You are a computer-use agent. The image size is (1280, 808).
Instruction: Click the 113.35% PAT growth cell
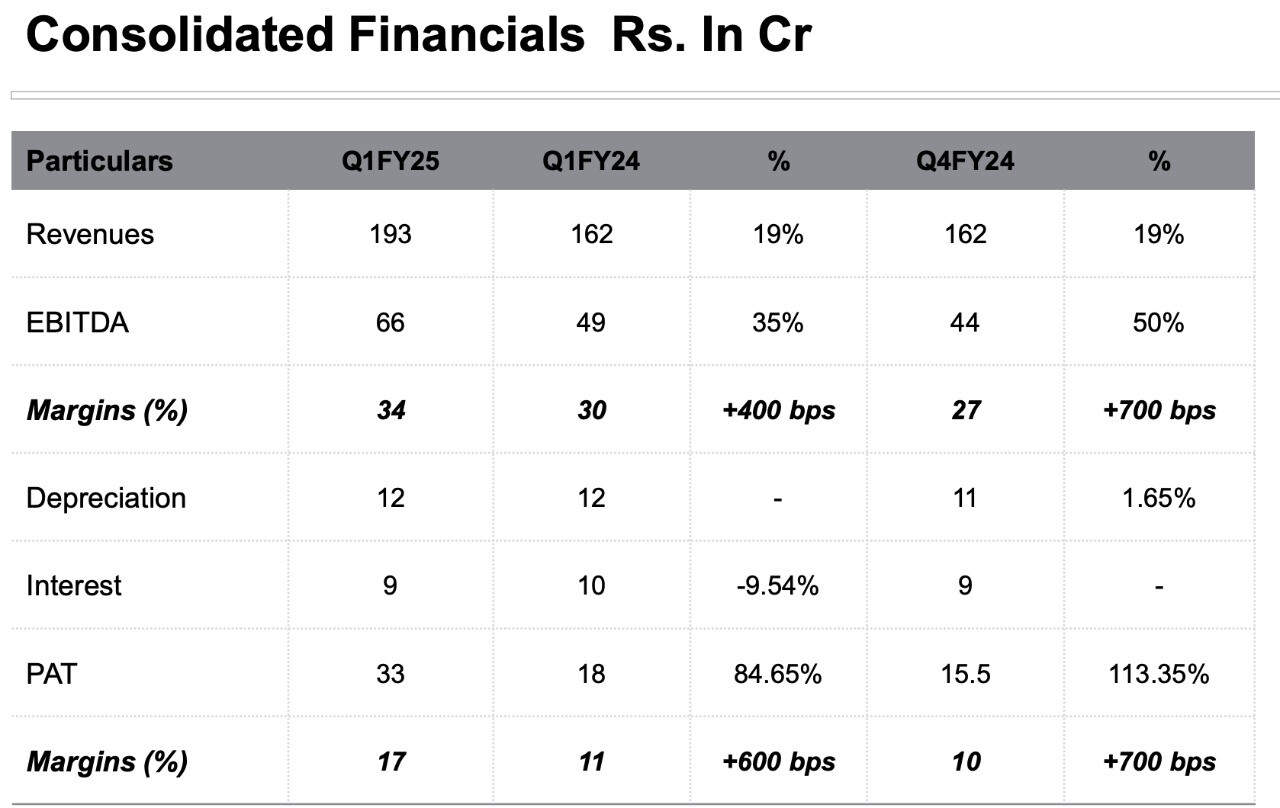(x=1159, y=673)
